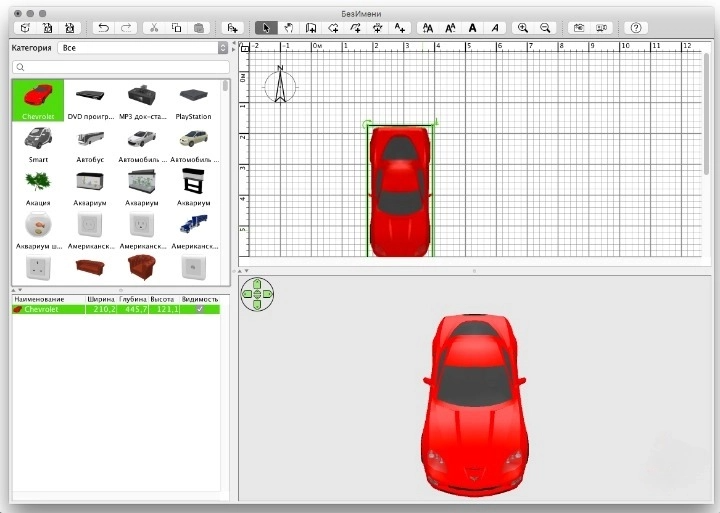Undo the last action

point(102,28)
